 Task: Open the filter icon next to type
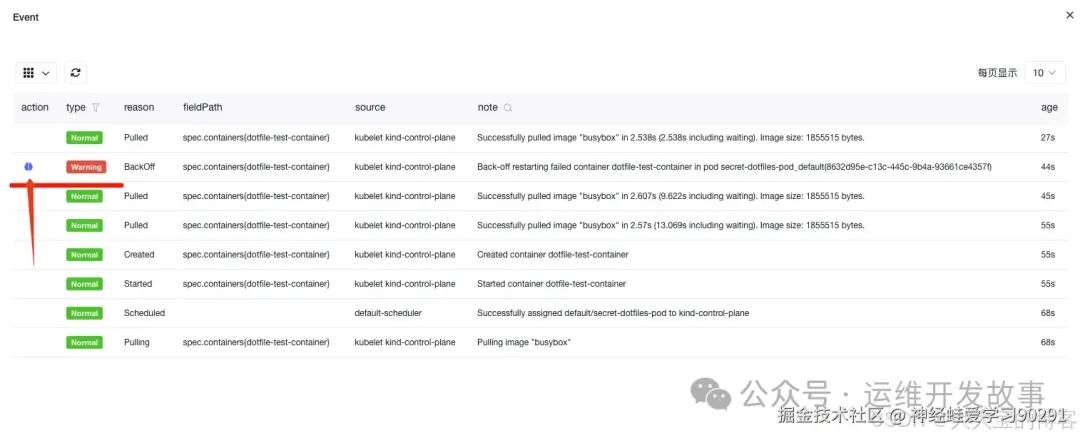point(96,107)
